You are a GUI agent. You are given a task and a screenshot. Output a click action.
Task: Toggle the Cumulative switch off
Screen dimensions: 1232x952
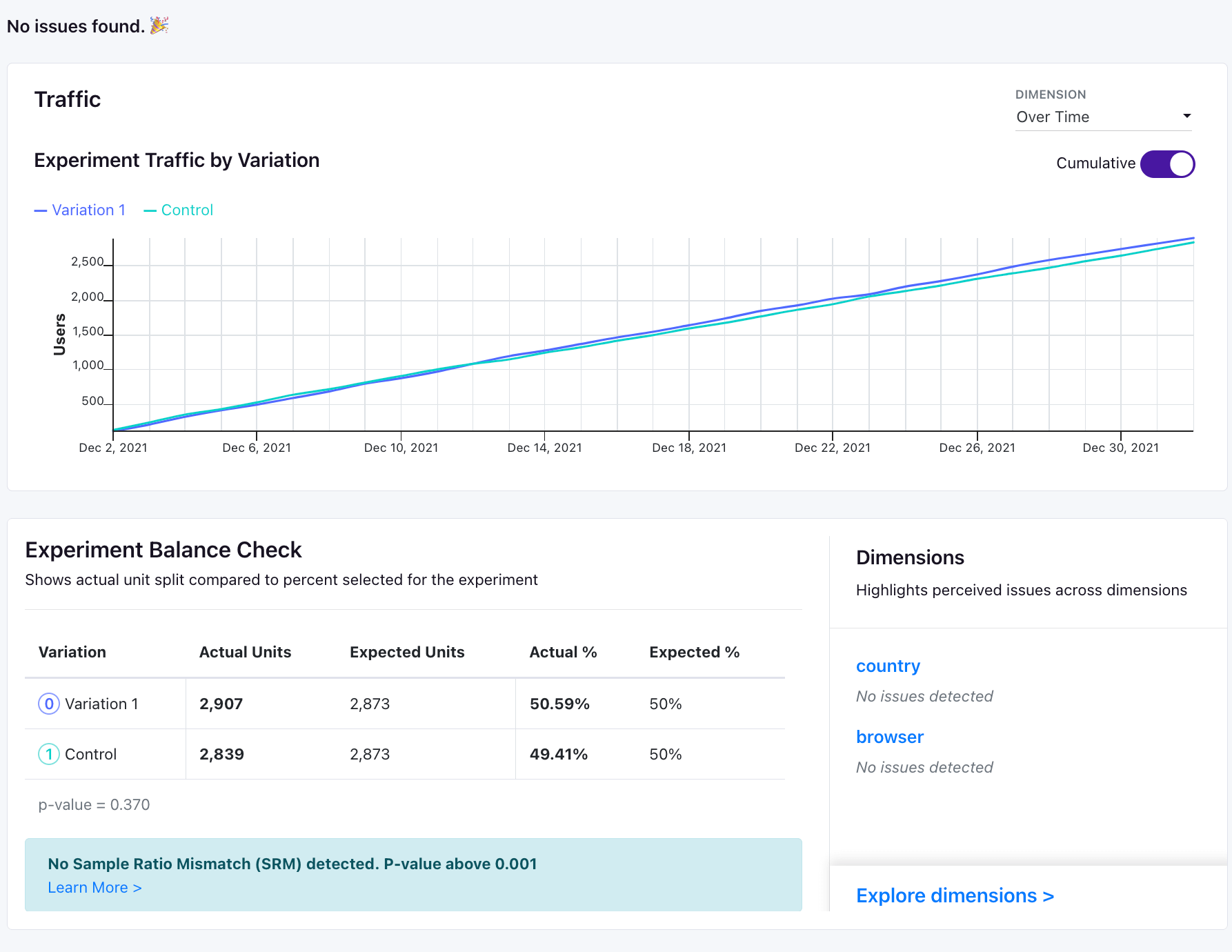tap(1167, 164)
